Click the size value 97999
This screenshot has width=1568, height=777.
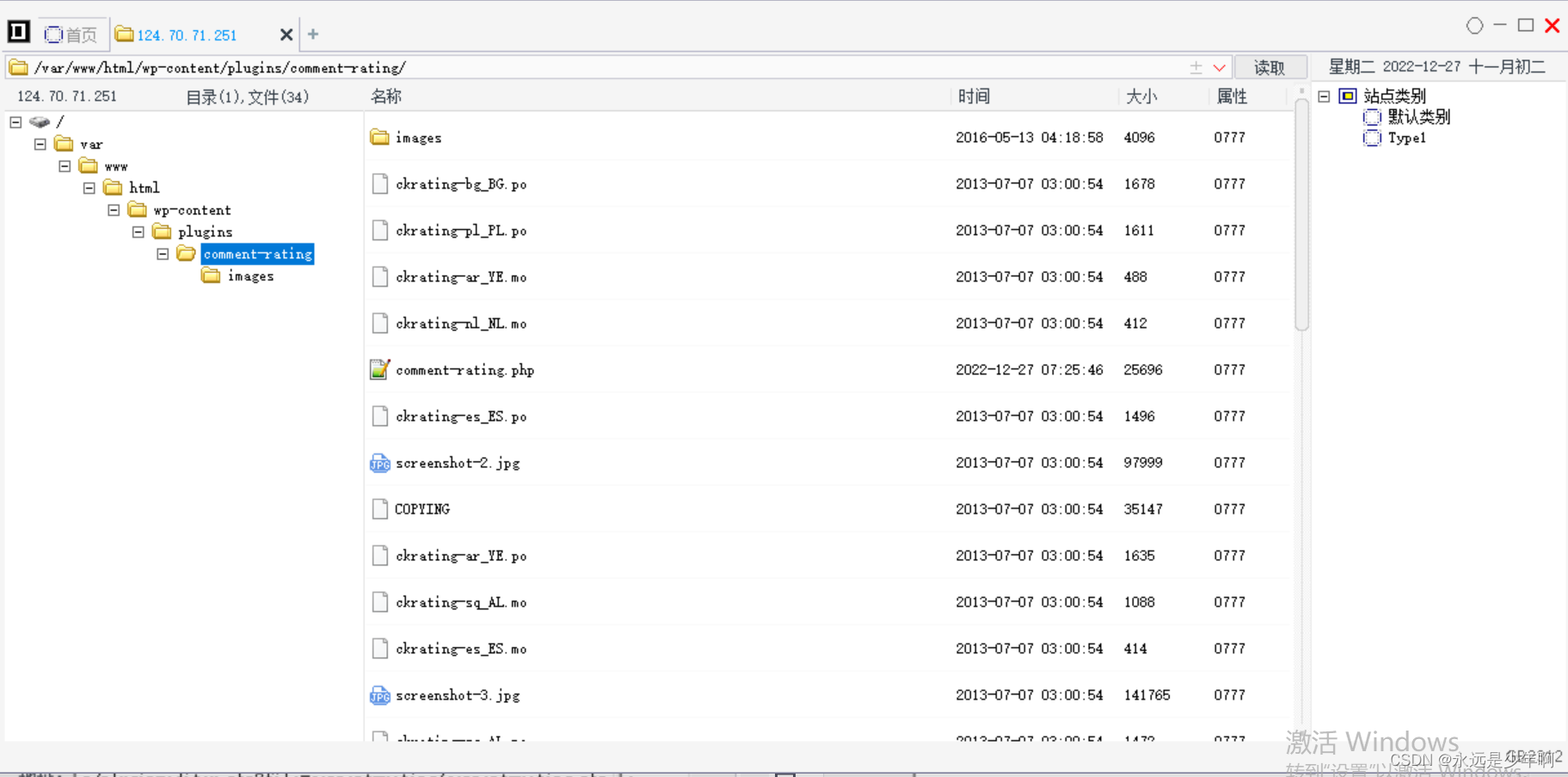(1143, 463)
